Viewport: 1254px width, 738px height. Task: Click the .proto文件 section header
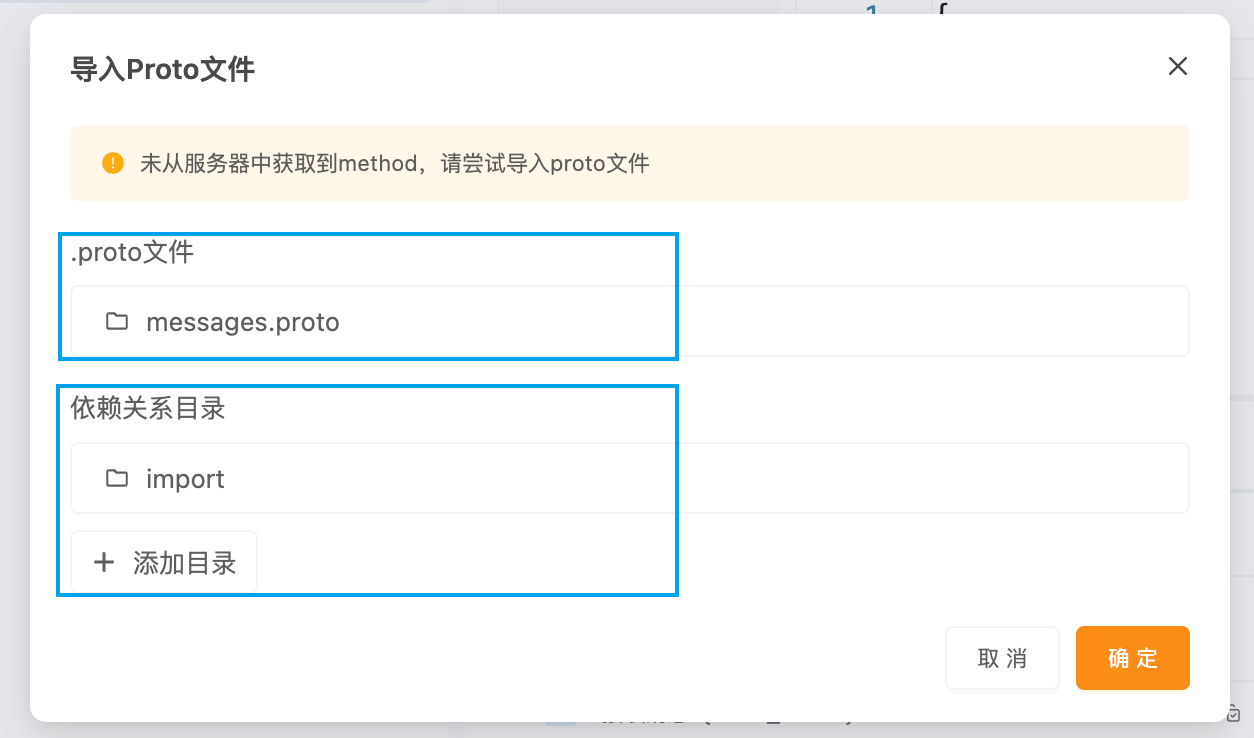(130, 252)
